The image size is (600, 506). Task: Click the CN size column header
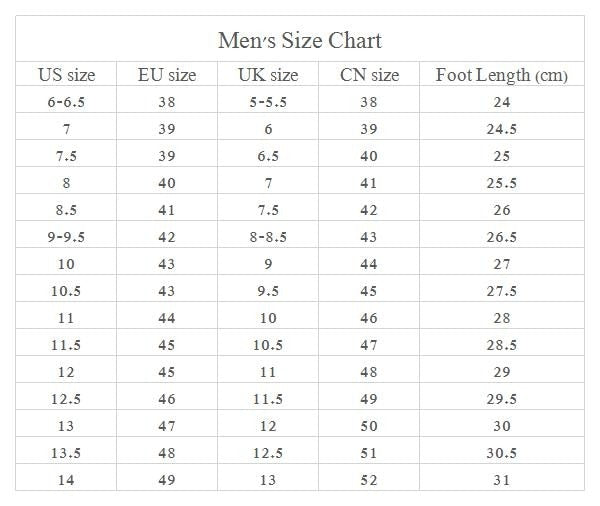pyautogui.click(x=369, y=75)
